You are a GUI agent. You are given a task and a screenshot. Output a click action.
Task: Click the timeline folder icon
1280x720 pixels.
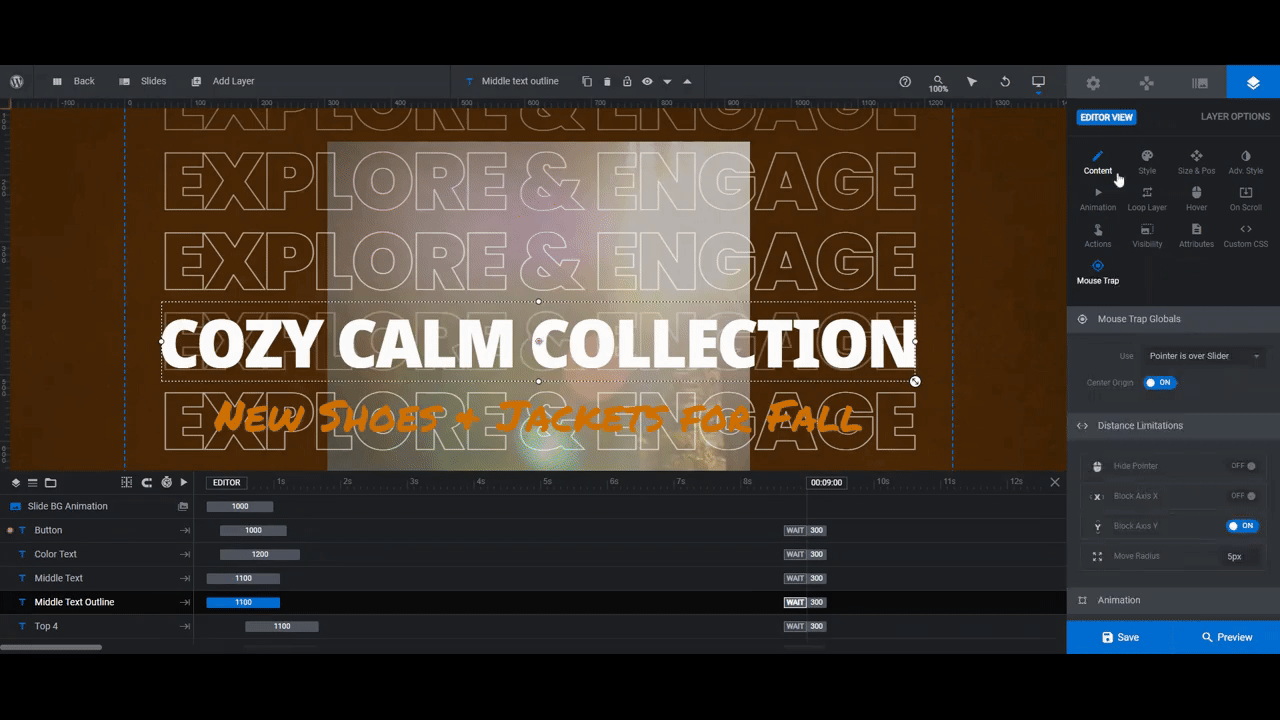(50, 482)
